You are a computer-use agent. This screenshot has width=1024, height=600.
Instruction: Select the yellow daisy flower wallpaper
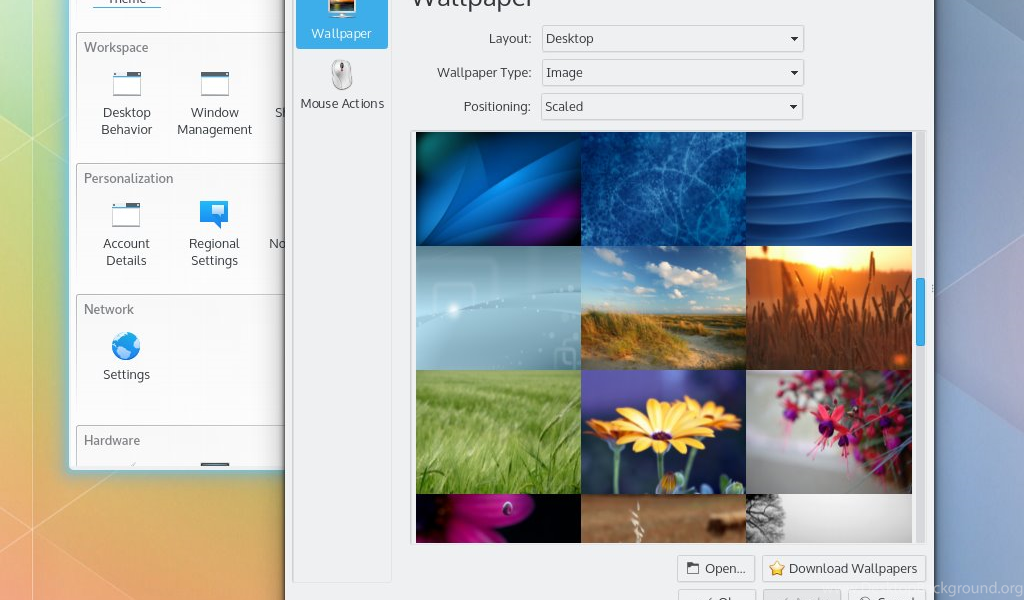(663, 432)
